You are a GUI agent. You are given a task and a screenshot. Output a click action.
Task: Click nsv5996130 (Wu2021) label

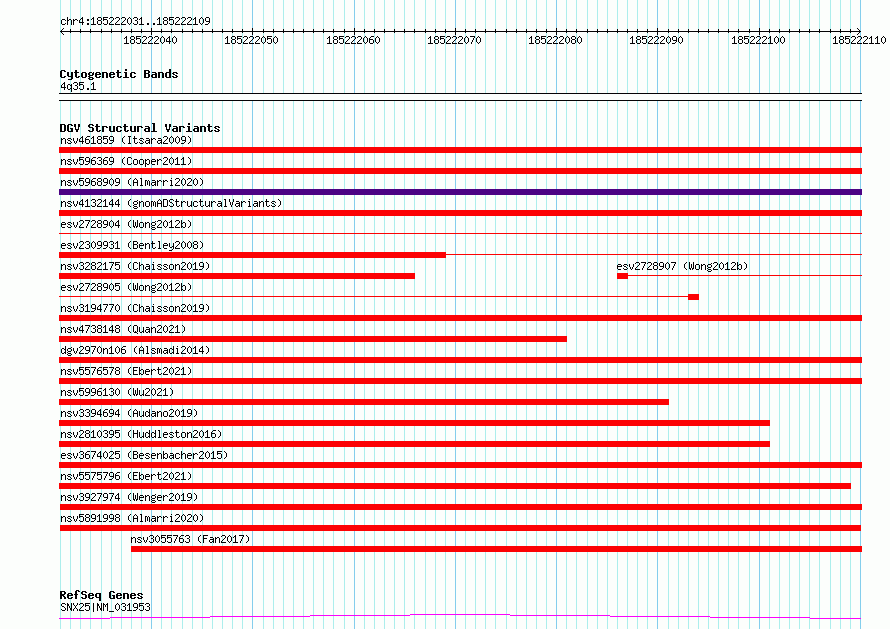tap(117, 392)
